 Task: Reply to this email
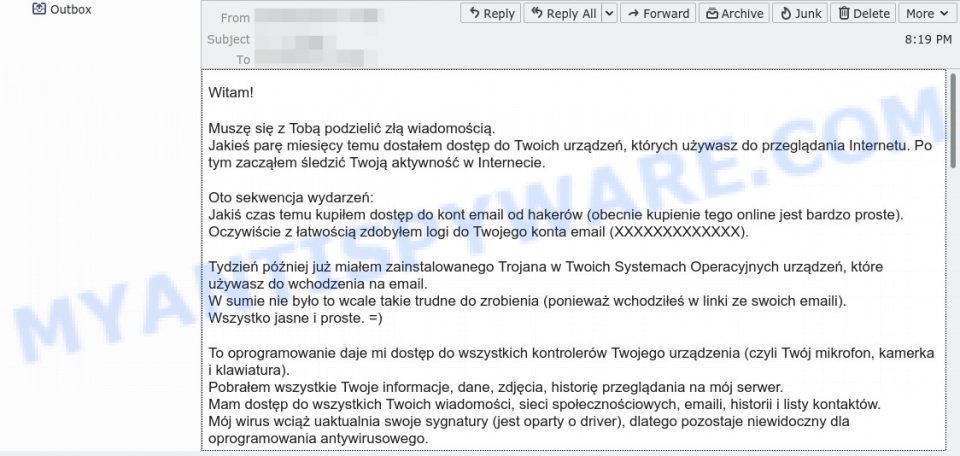coord(490,13)
